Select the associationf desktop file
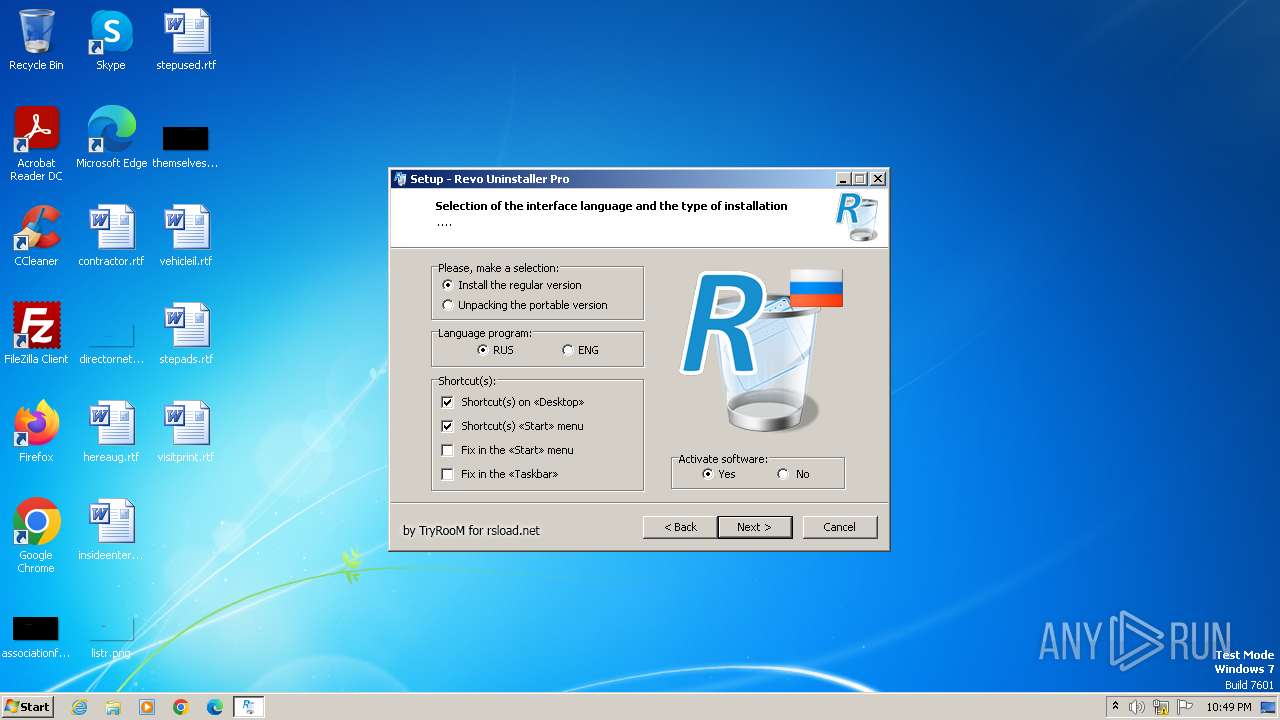This screenshot has height=720, width=1280. pyautogui.click(x=36, y=636)
